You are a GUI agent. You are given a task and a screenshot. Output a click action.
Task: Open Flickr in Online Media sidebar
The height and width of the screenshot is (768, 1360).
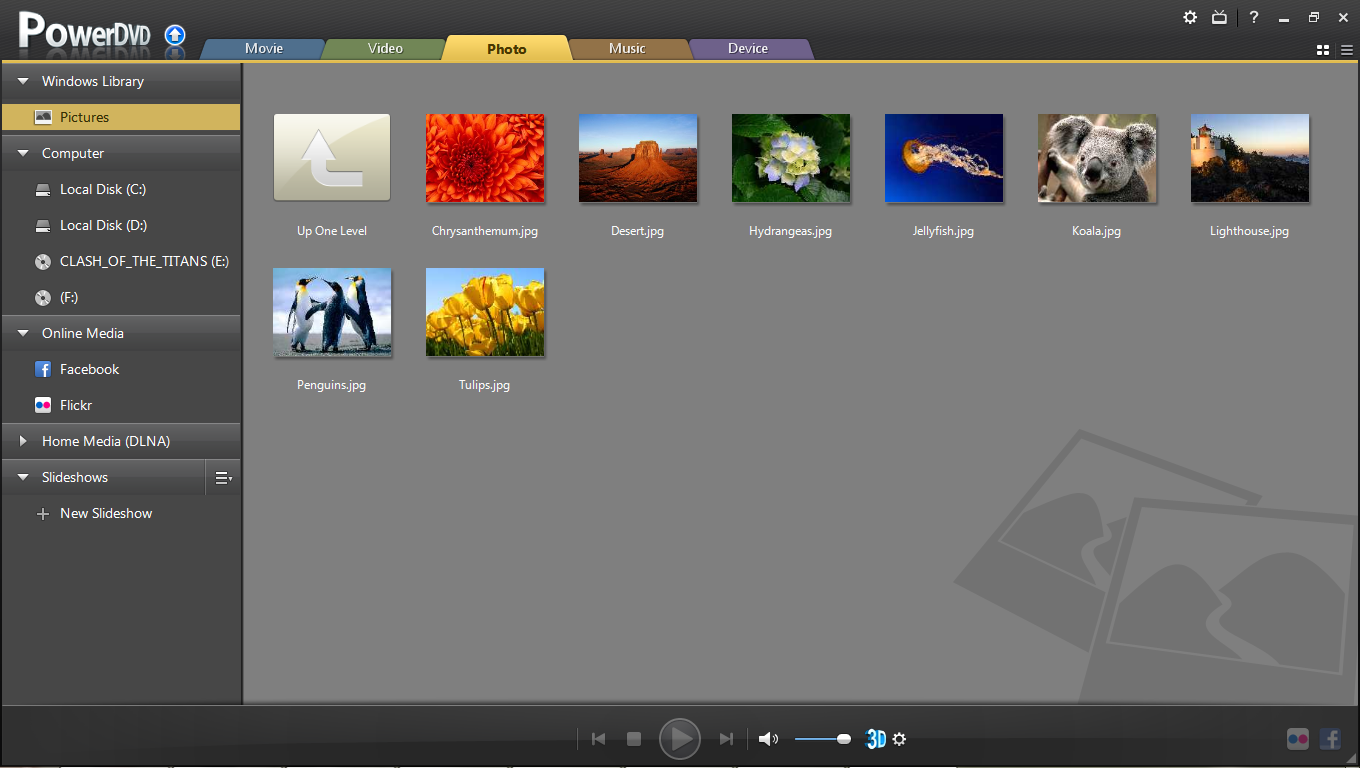click(76, 405)
